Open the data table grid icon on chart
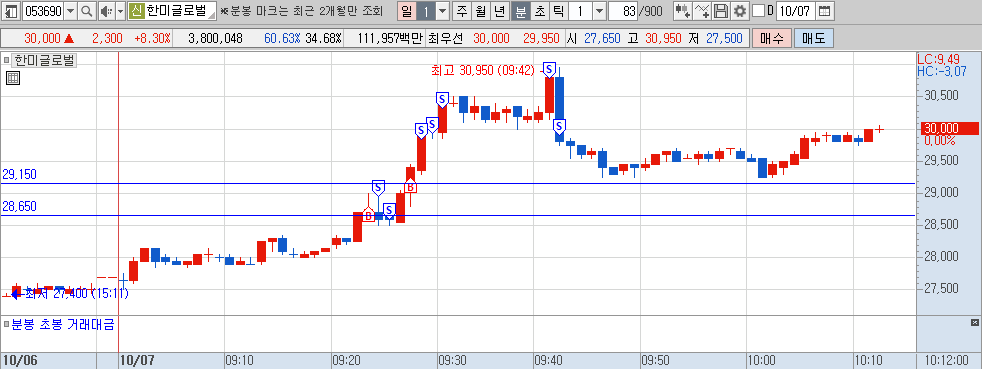The height and width of the screenshot is (369, 982). pos(13,78)
